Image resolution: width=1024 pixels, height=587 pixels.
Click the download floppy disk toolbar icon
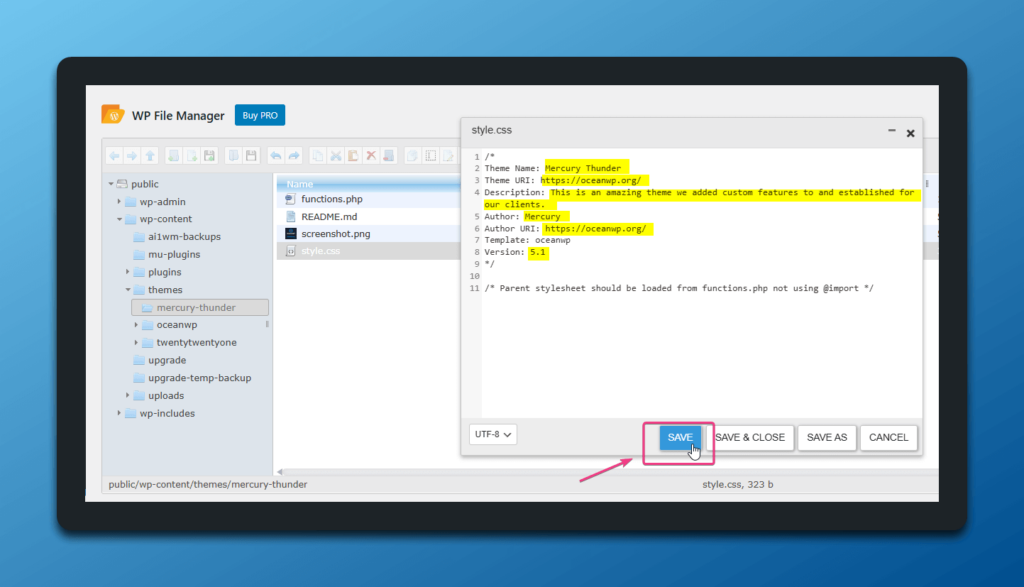point(251,155)
